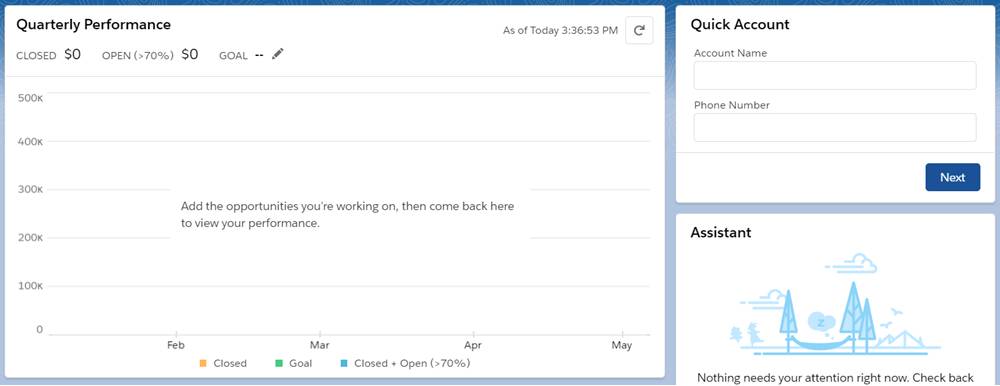Click the Next button in Quick Account
Screen dimensions: 1000x386
click(952, 177)
